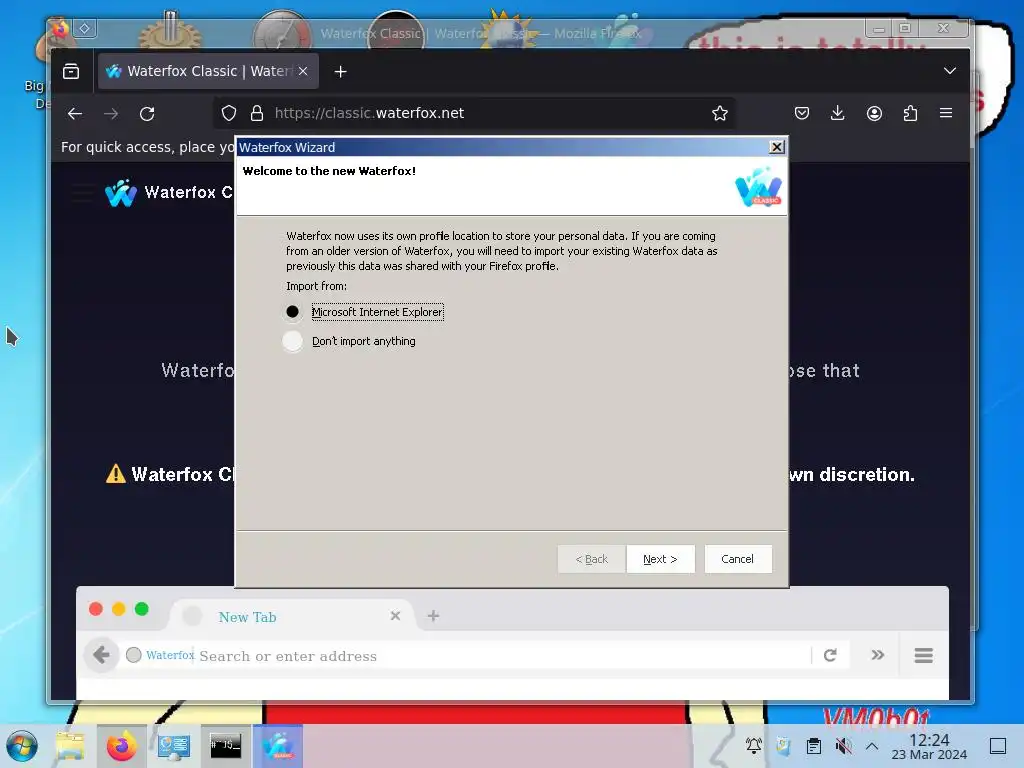Close the Waterfox Wizard dialog
The width and height of the screenshot is (1024, 768).
click(x=776, y=147)
